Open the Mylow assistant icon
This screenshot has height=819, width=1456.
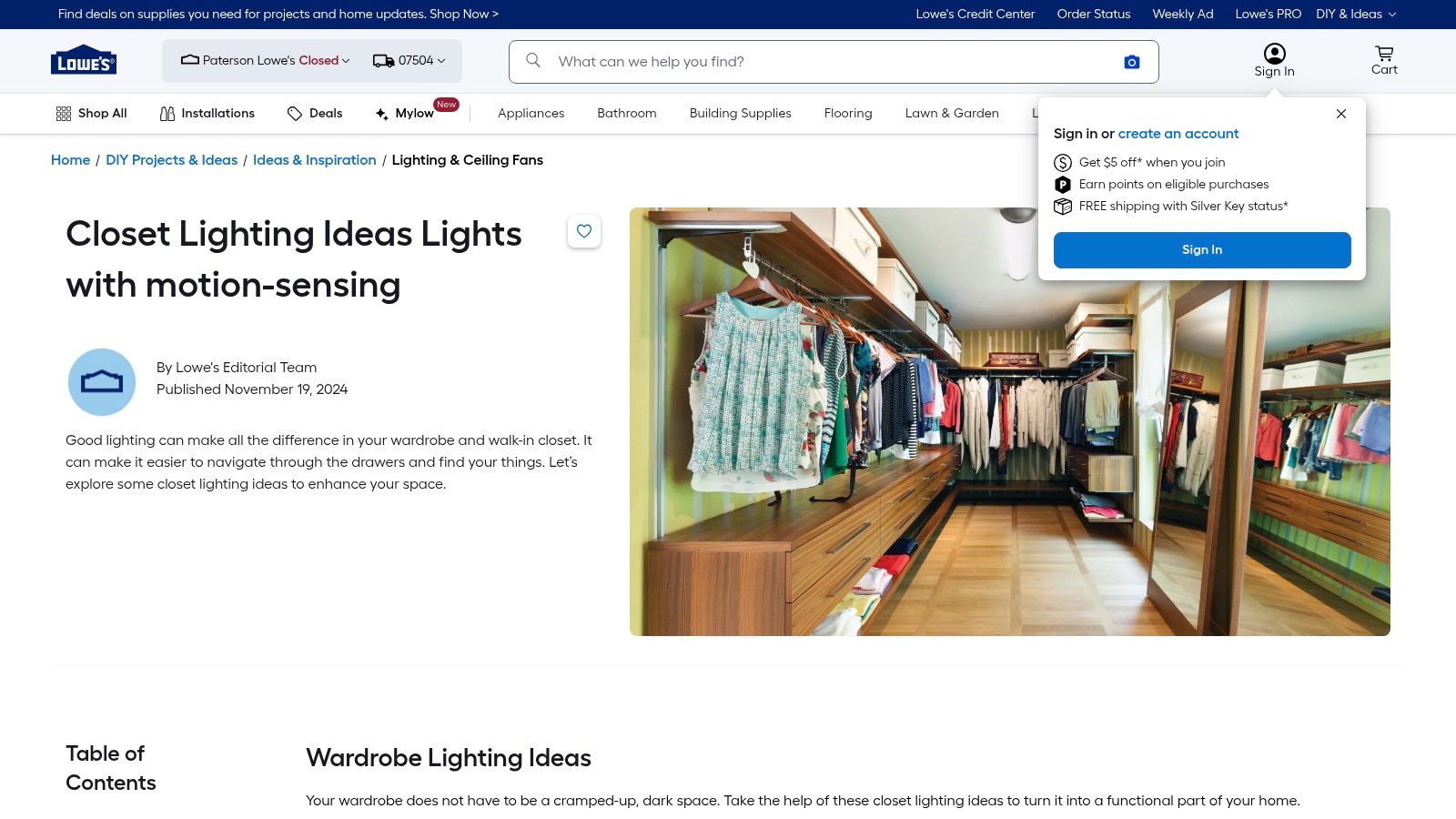click(381, 113)
